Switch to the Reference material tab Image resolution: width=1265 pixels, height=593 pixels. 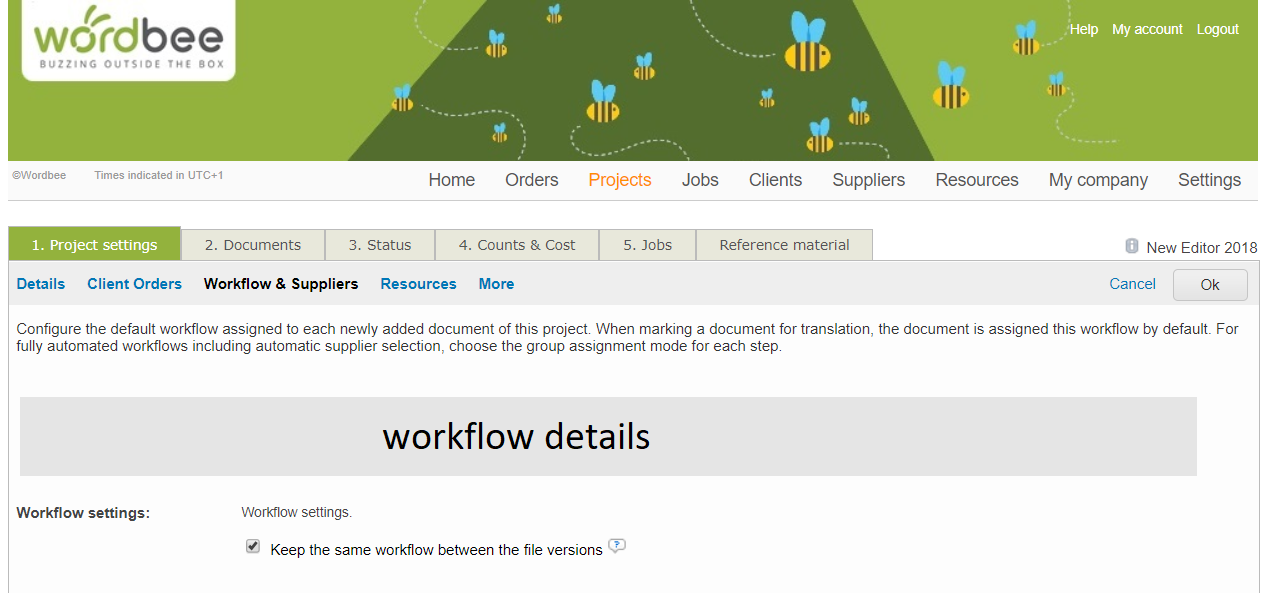click(784, 245)
